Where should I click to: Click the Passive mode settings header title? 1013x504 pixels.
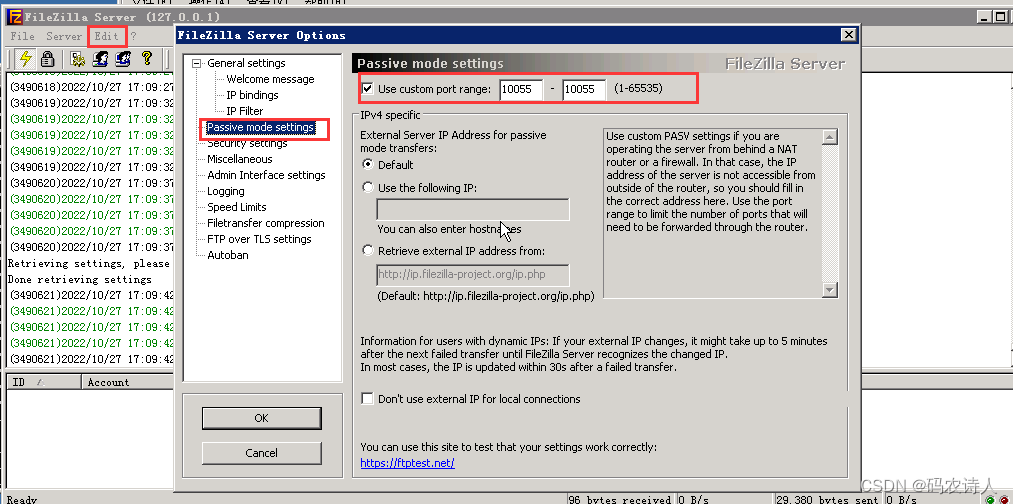tap(430, 63)
